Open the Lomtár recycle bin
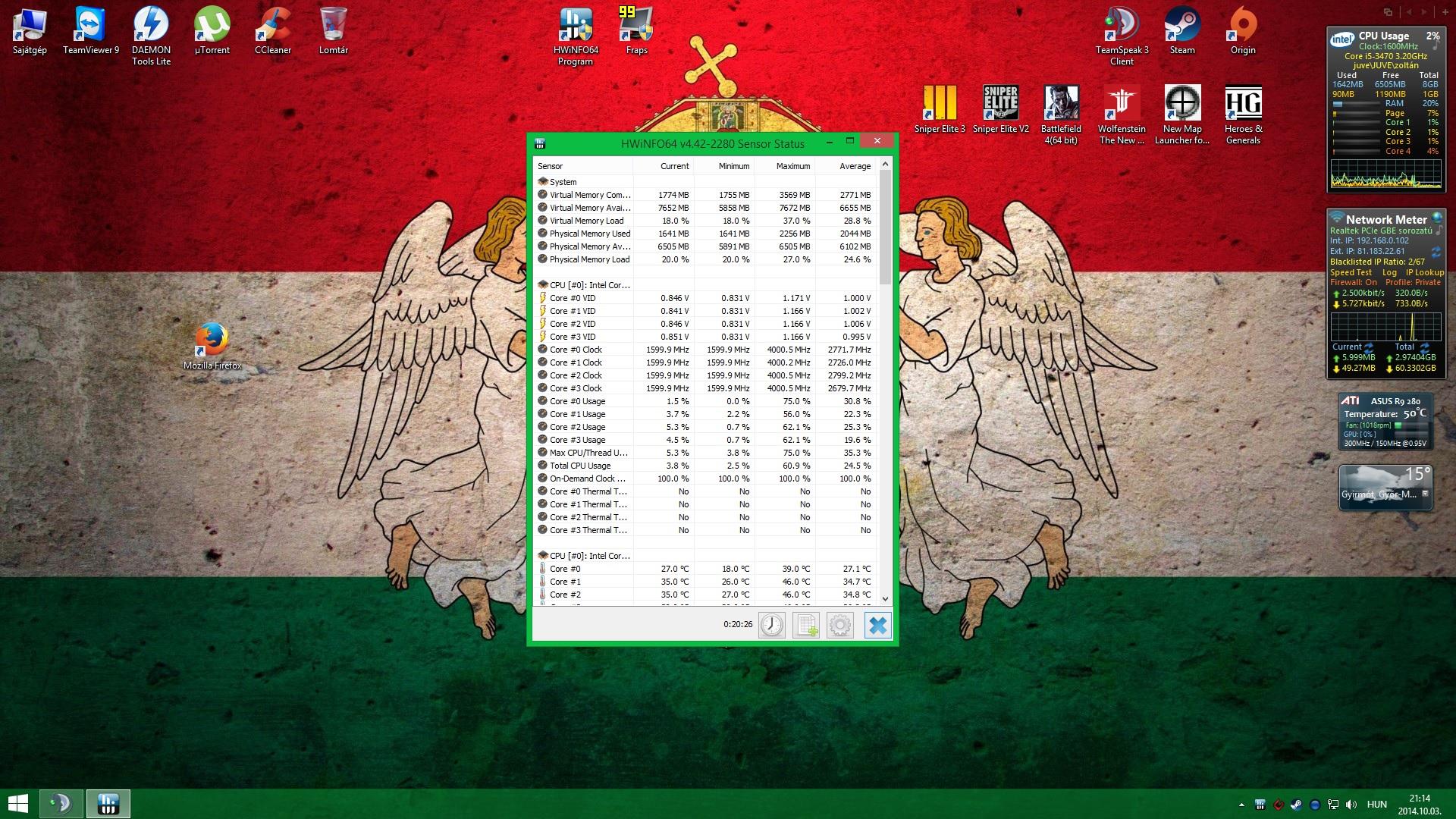 [x=333, y=31]
